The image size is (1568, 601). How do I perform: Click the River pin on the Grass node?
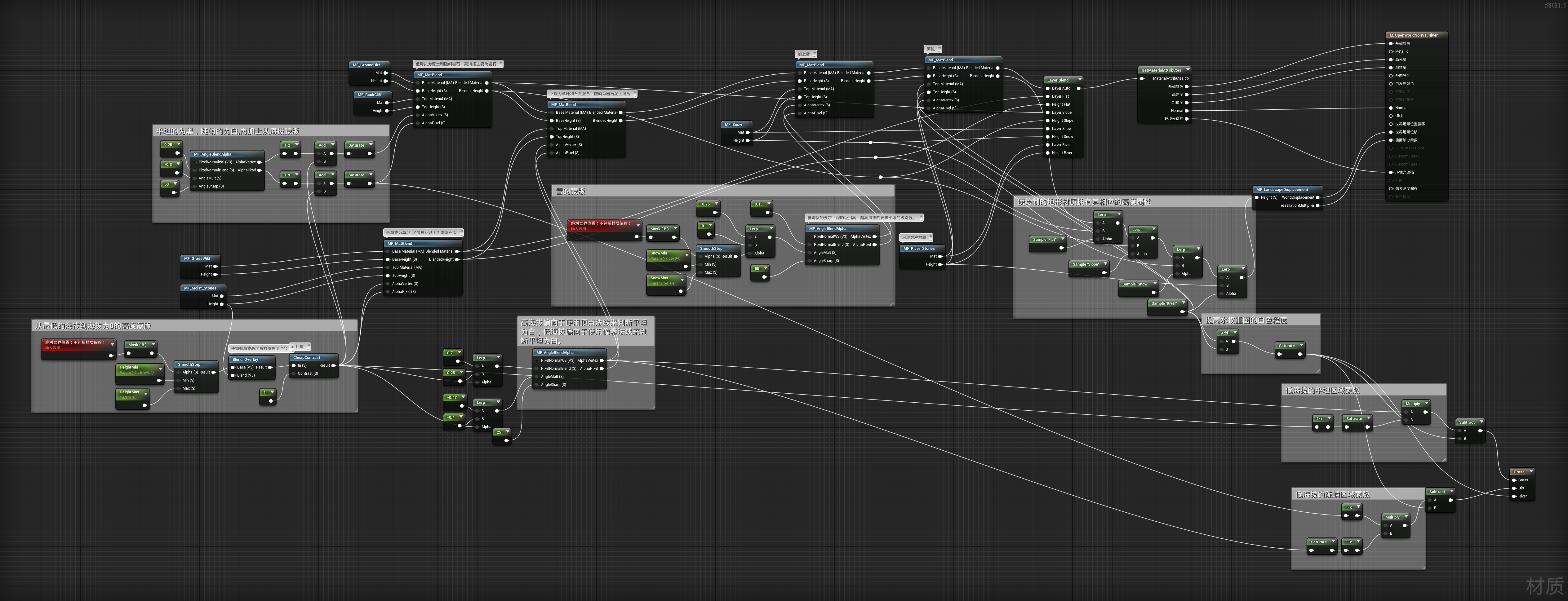tap(1514, 496)
